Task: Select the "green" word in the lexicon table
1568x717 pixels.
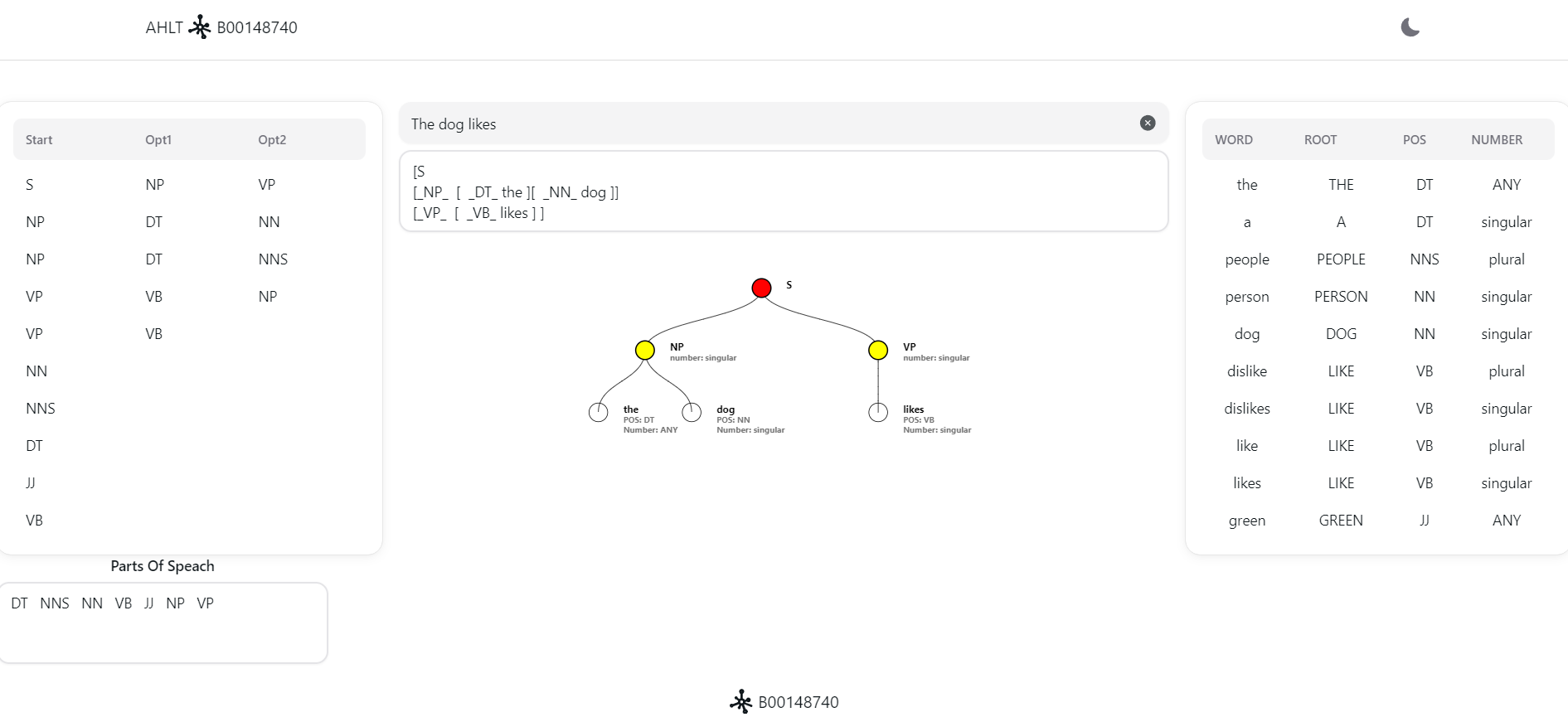Action: (x=1247, y=521)
